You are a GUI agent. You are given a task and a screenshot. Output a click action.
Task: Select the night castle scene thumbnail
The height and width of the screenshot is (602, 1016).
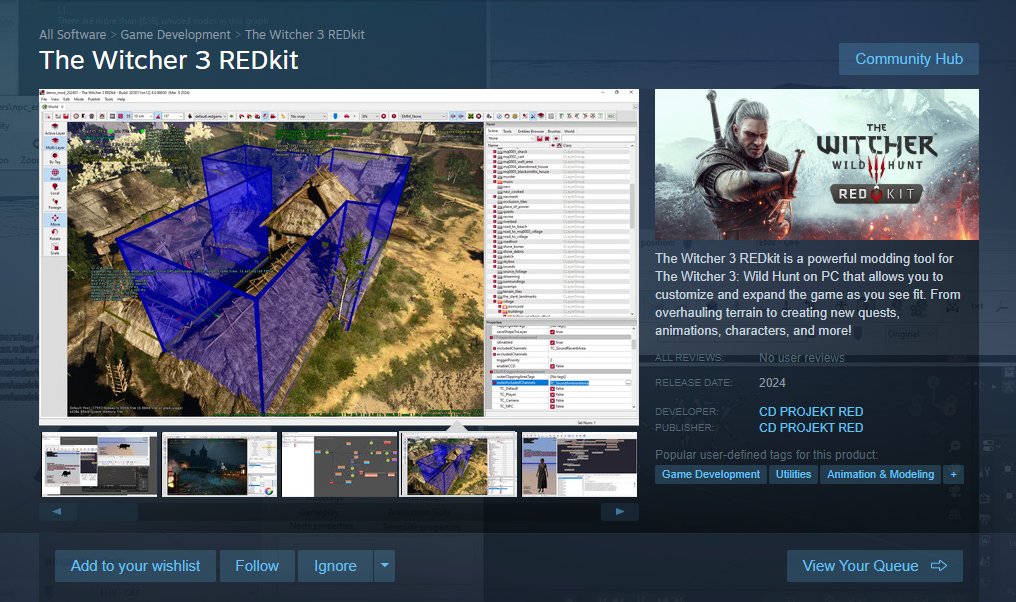(220, 465)
